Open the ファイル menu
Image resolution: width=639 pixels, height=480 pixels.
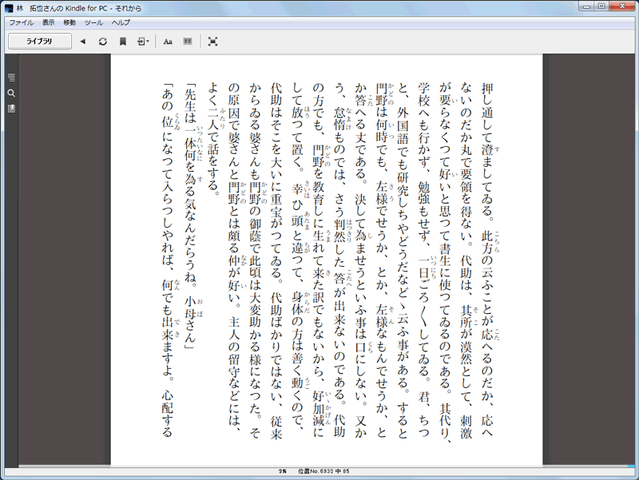coord(21,22)
